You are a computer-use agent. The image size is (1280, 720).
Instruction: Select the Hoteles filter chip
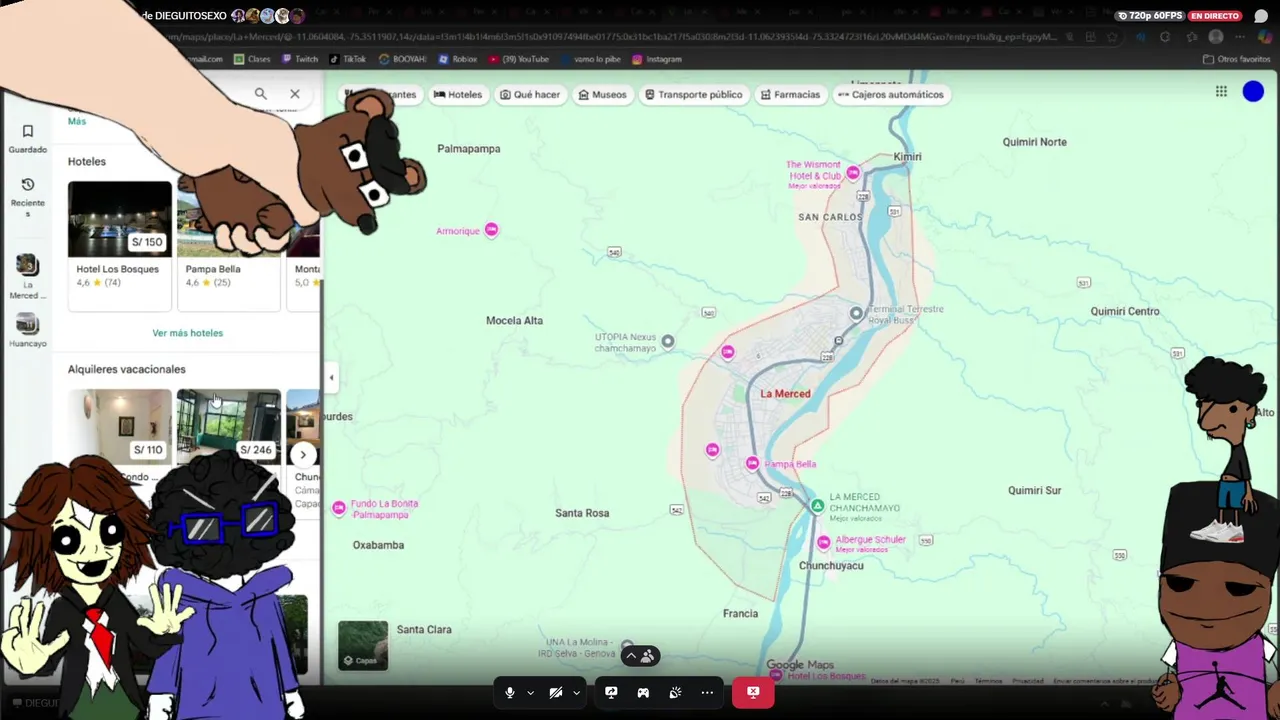coord(458,95)
